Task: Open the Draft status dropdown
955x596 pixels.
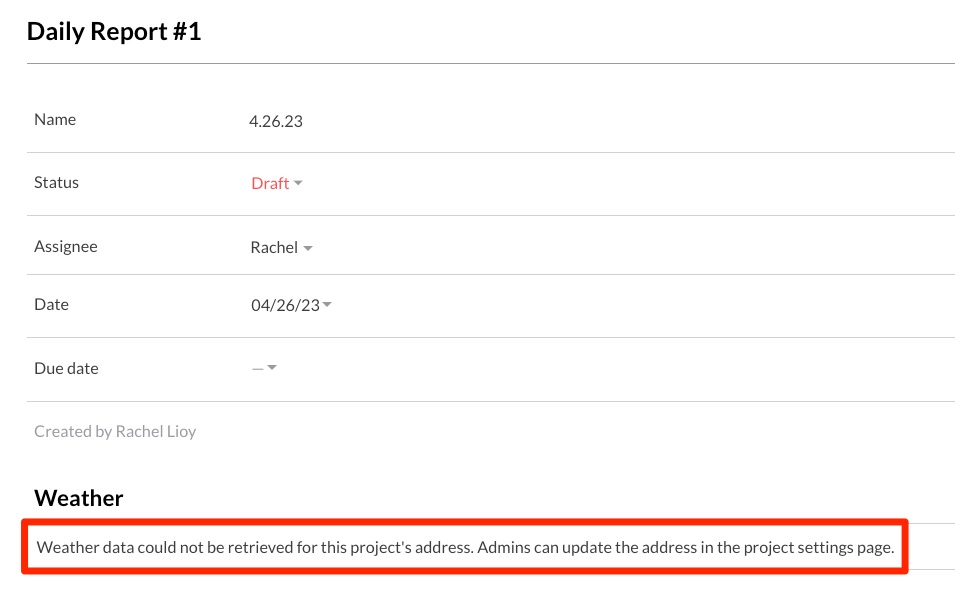Action: pyautogui.click(x=270, y=183)
